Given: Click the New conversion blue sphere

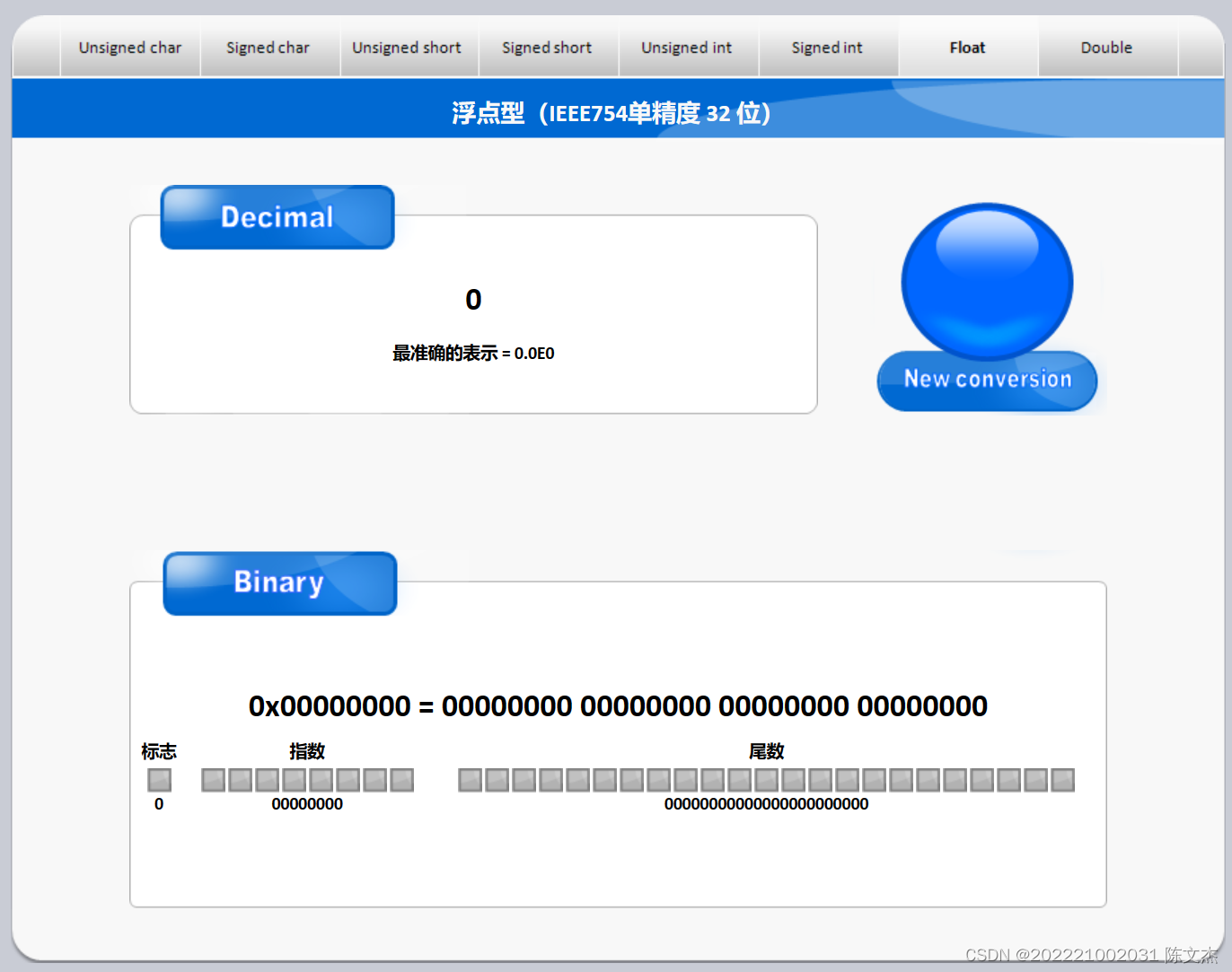Looking at the screenshot, I should [986, 283].
